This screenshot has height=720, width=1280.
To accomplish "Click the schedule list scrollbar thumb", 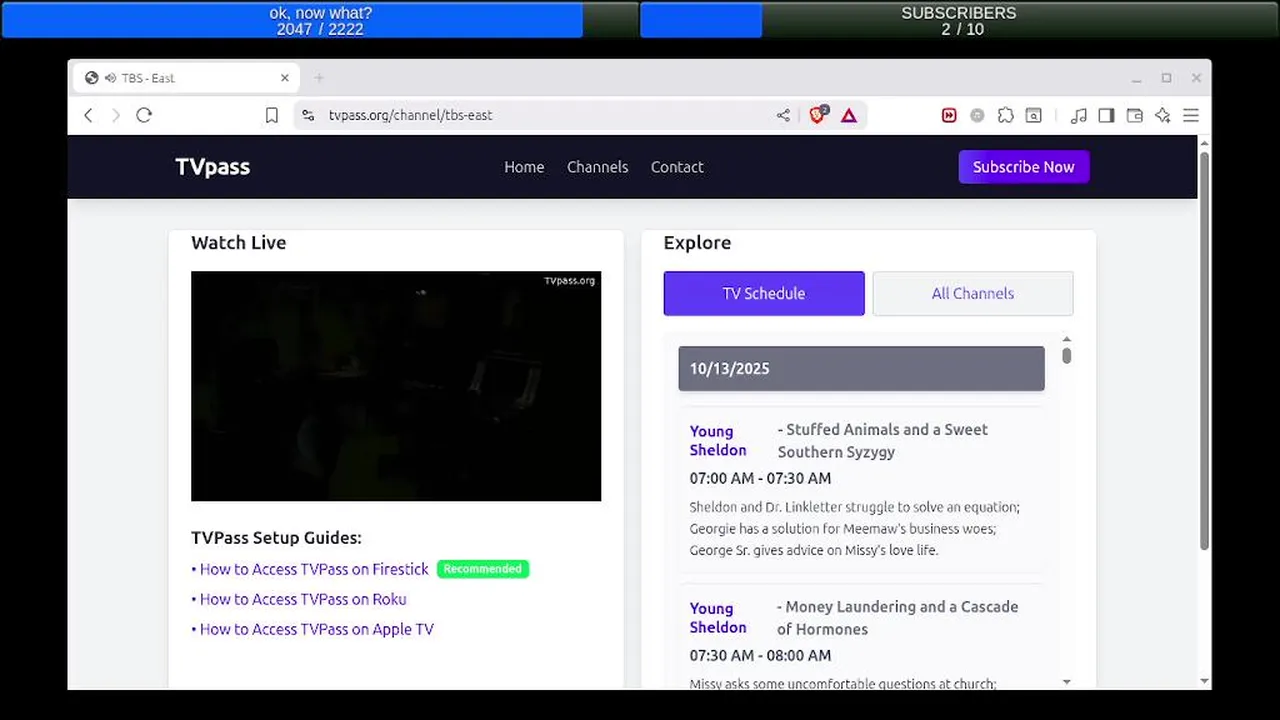I will pyautogui.click(x=1066, y=355).
